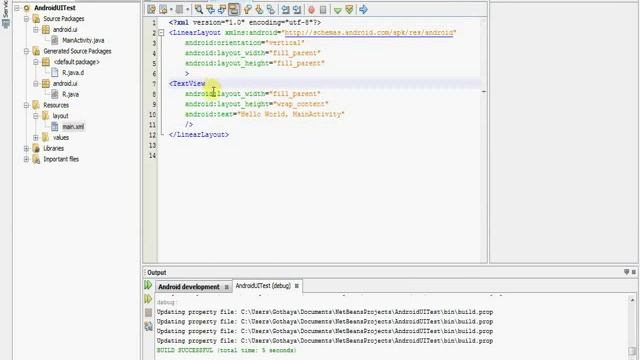Open Ant settings icon in Output panel
The height and width of the screenshot is (360, 640).
click(x=148, y=326)
